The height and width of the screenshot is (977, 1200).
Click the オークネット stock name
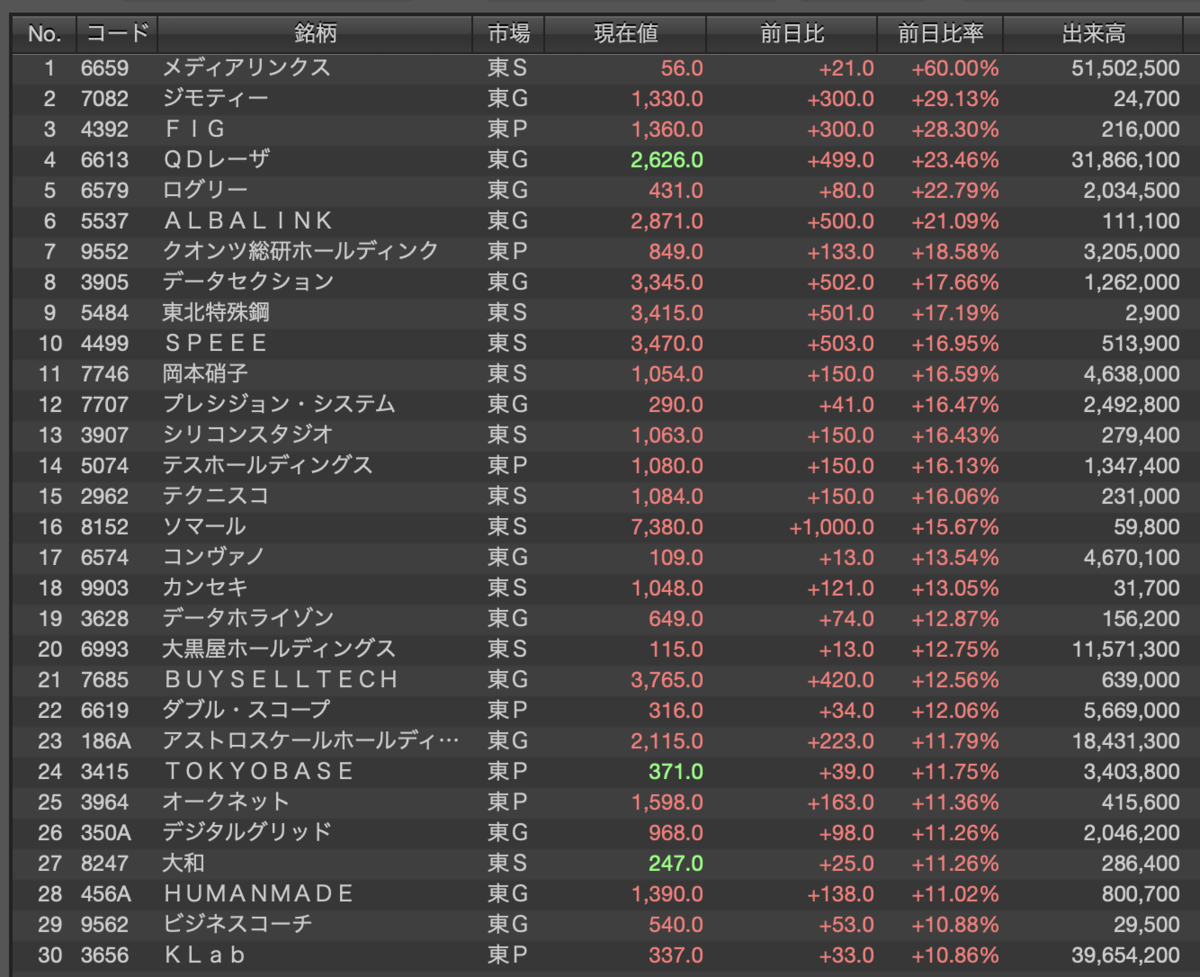point(226,802)
